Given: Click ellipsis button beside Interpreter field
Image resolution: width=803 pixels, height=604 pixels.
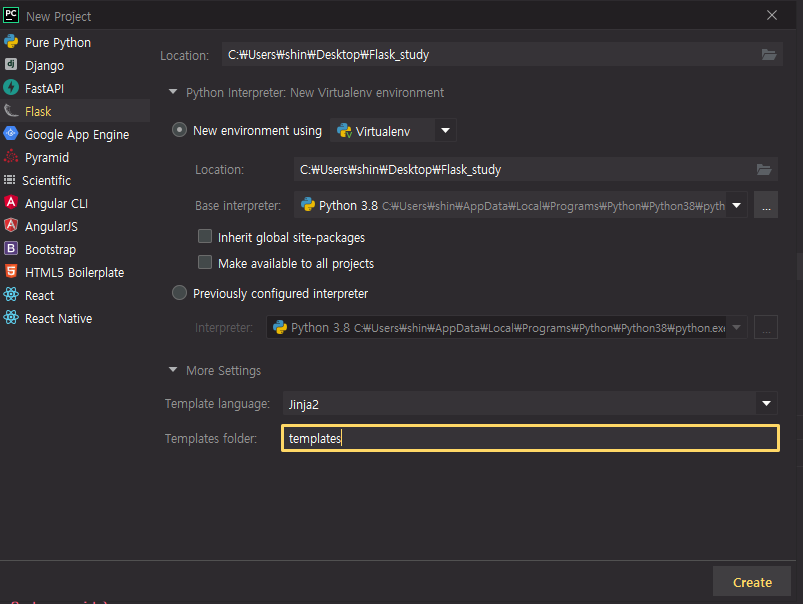Looking at the screenshot, I should 766,327.
